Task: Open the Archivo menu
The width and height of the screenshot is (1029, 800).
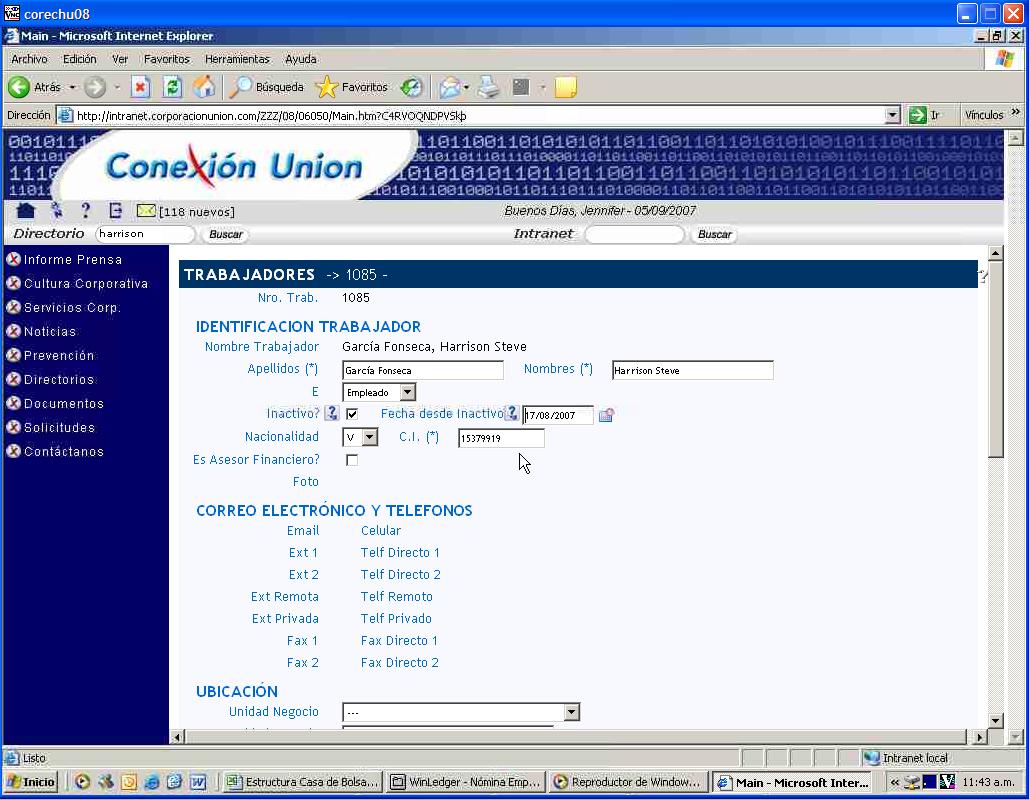Action: point(30,59)
